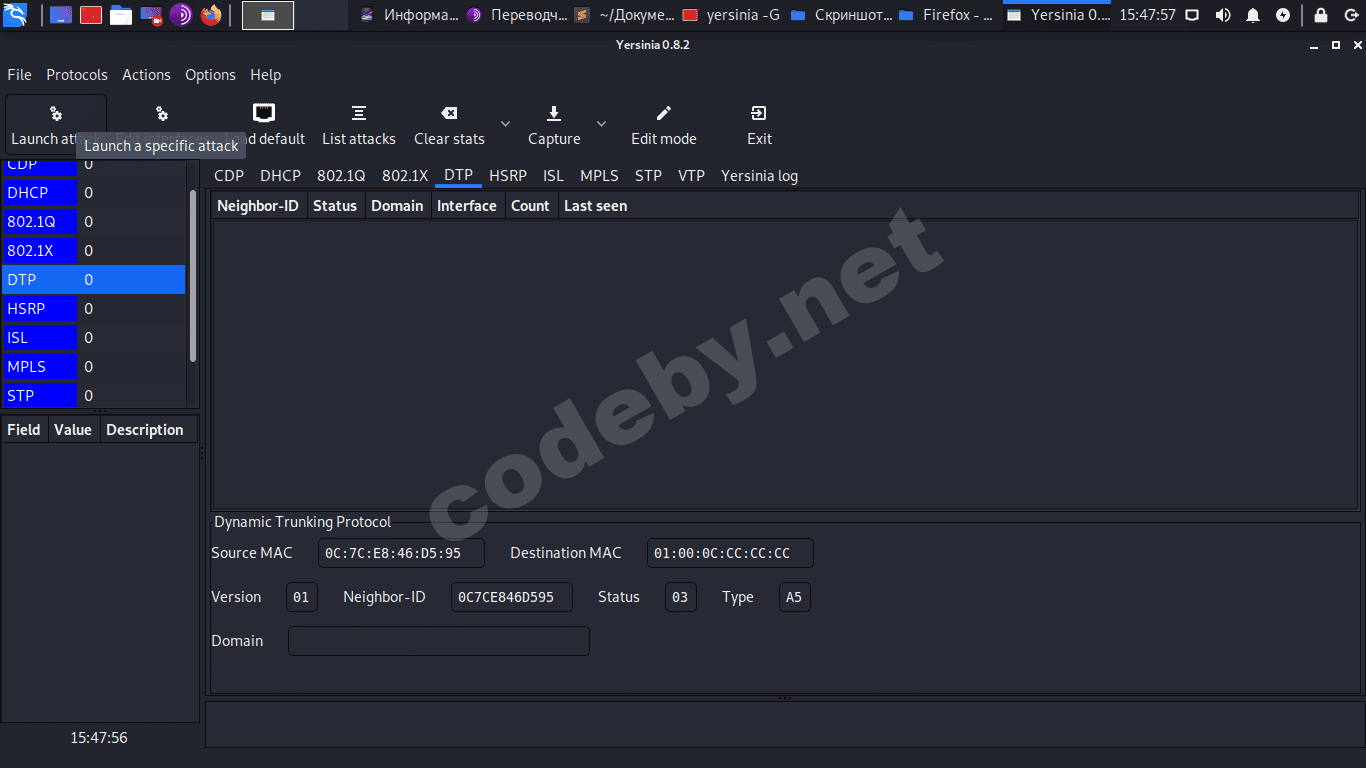Select the 802.1Q protocol in left panel
This screenshot has height=768, width=1366.
click(40, 221)
